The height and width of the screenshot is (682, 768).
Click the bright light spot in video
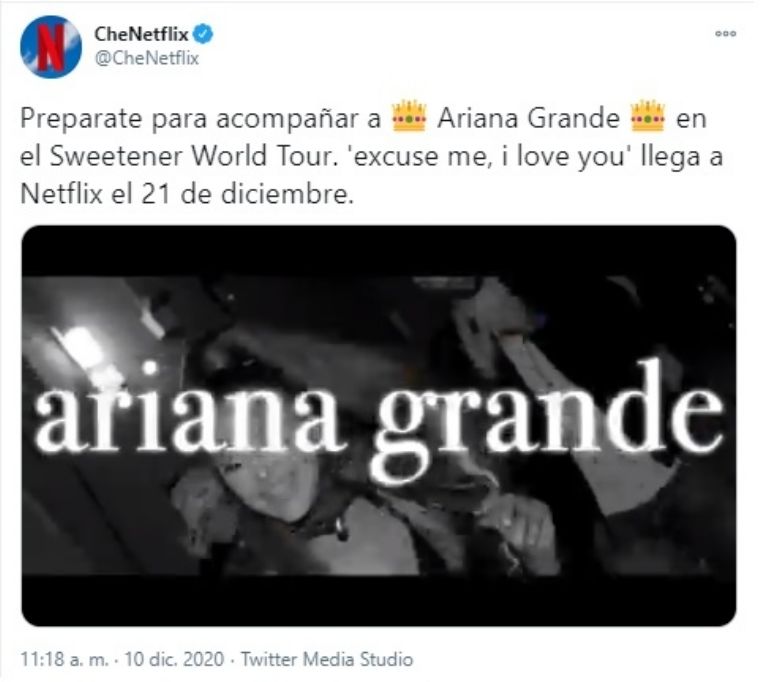pos(83,345)
